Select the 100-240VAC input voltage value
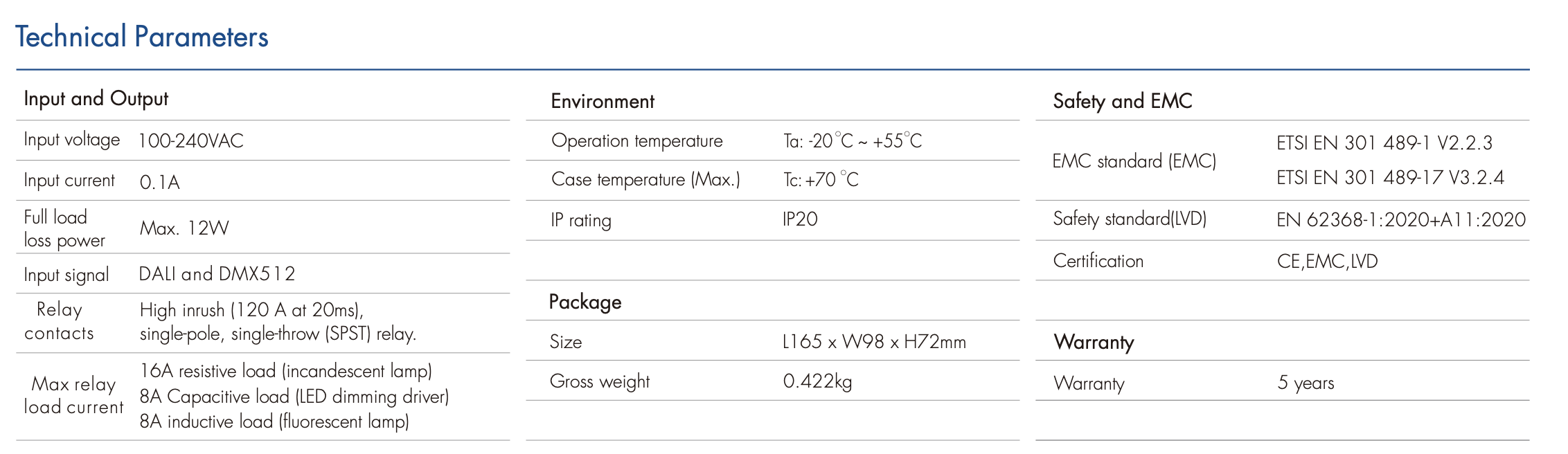This screenshot has height=454, width=1568. [x=191, y=141]
